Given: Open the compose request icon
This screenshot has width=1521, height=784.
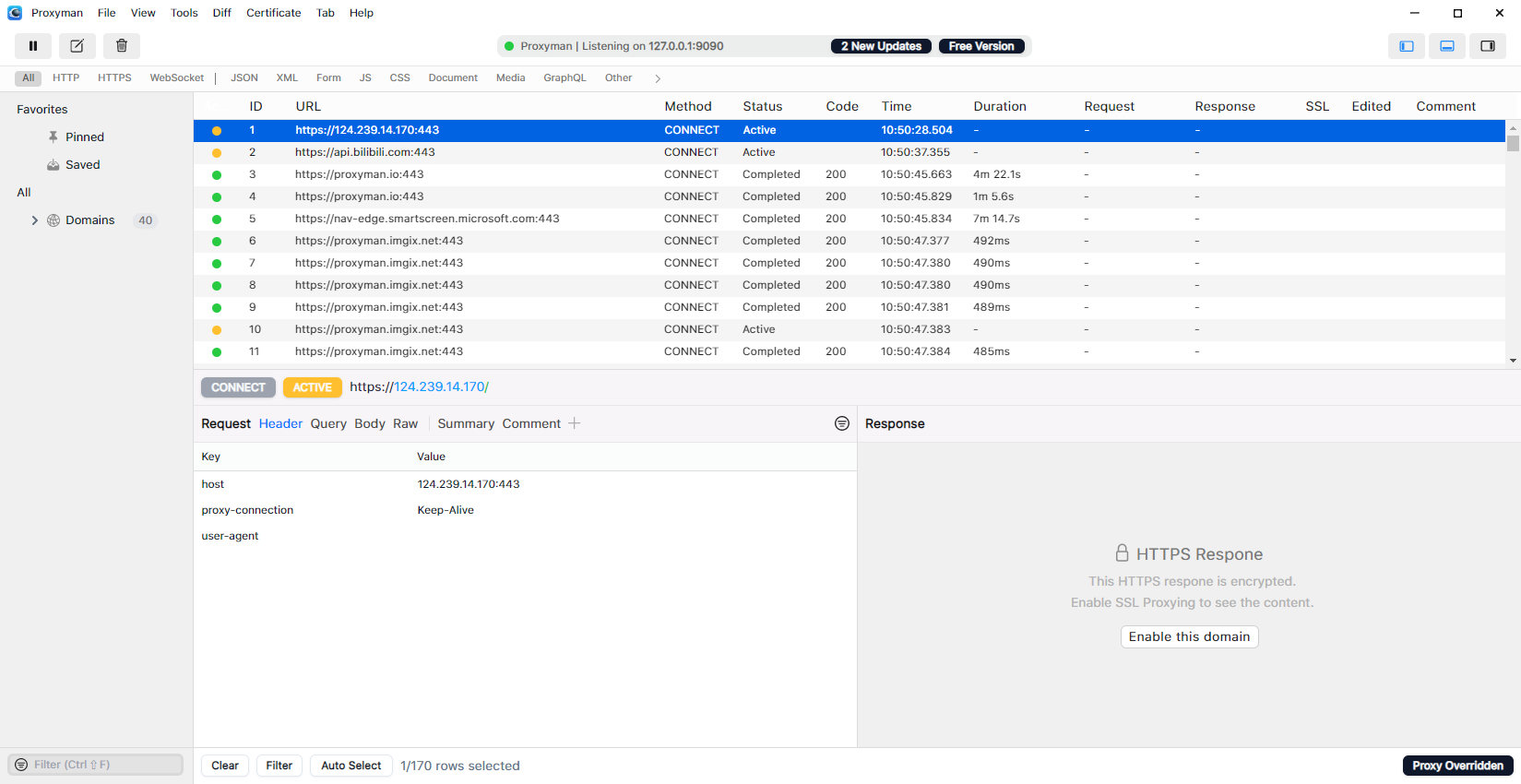Looking at the screenshot, I should [x=77, y=46].
